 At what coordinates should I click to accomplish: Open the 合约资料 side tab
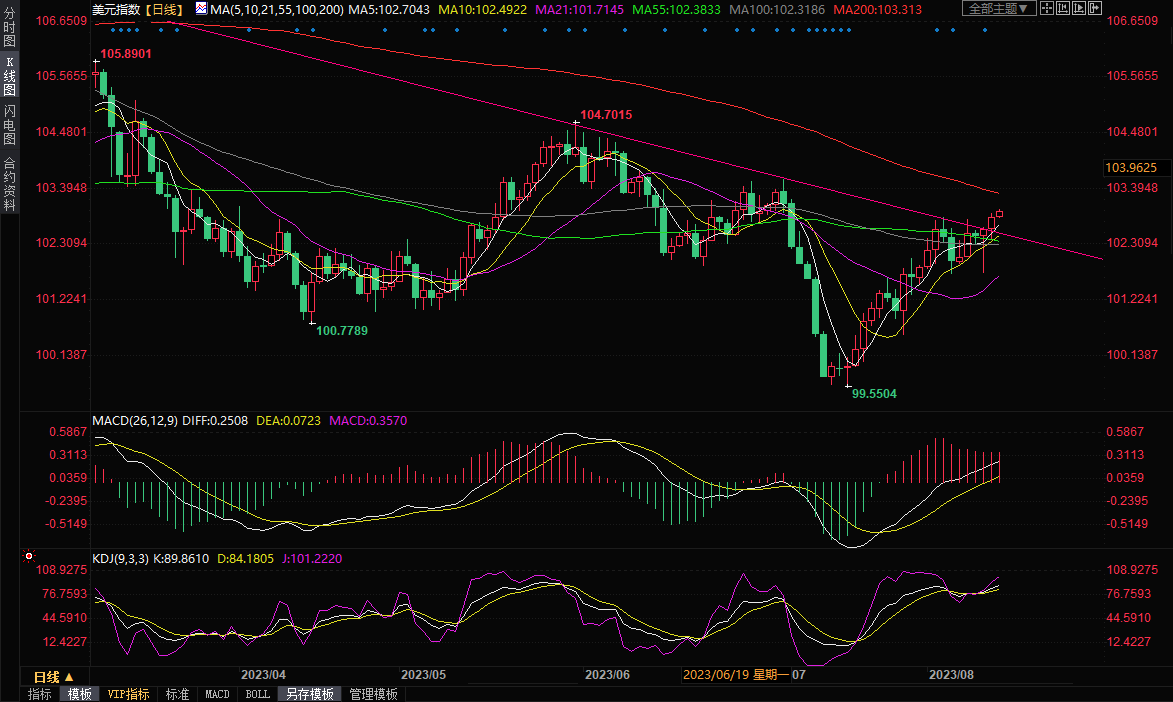click(x=9, y=183)
